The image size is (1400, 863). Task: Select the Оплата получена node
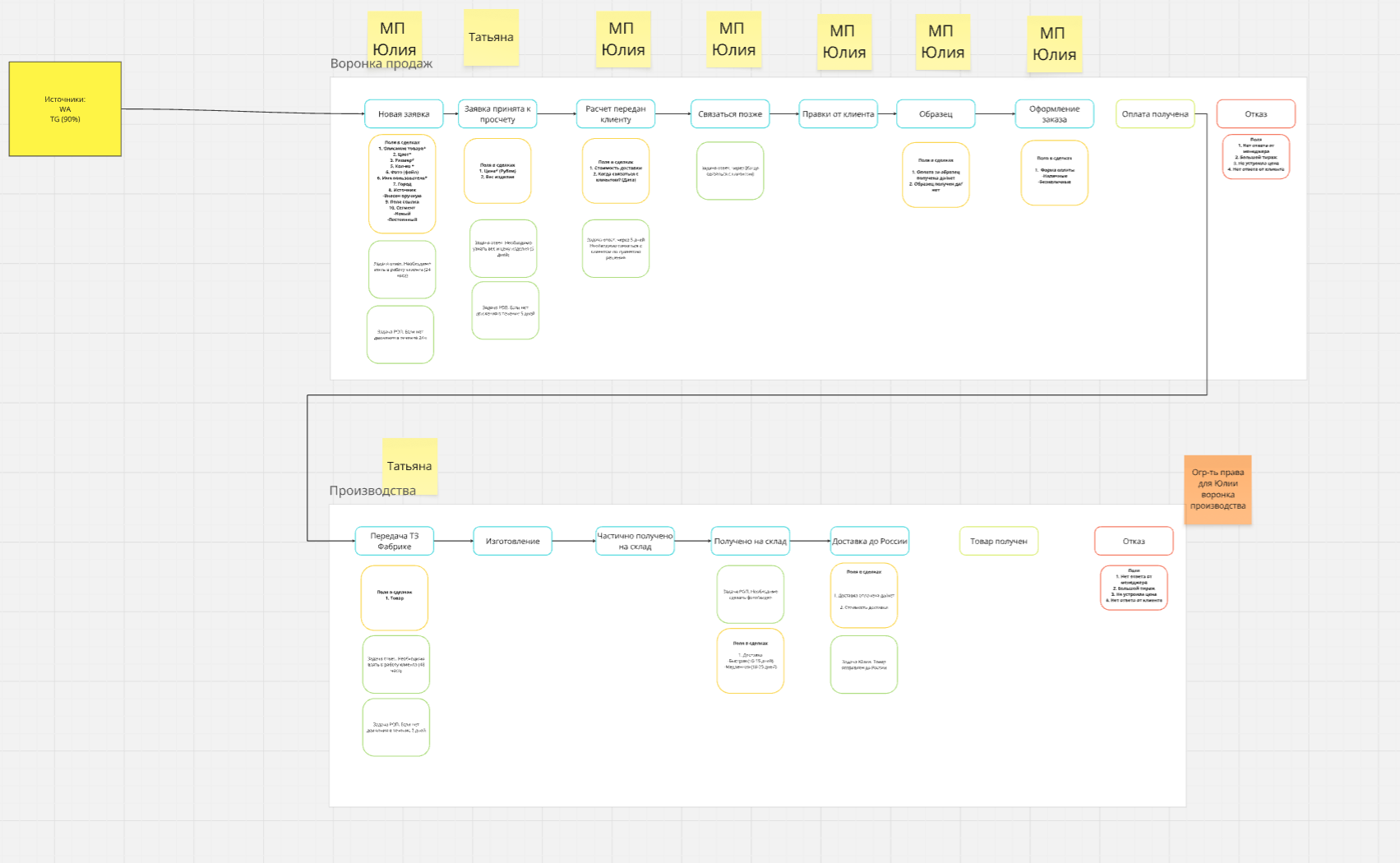coord(1155,114)
